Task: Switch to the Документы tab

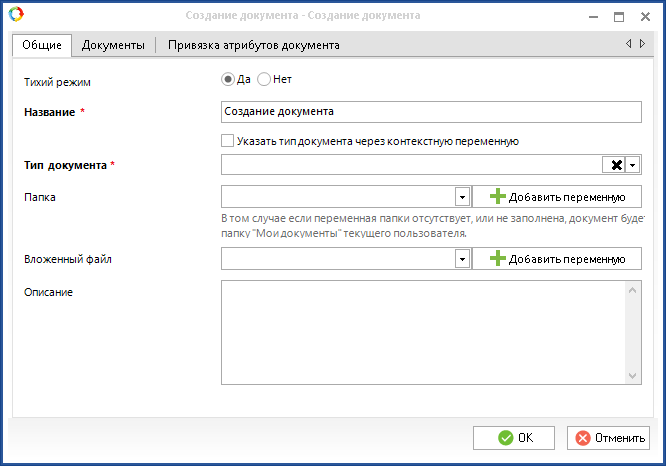Action: click(113, 45)
